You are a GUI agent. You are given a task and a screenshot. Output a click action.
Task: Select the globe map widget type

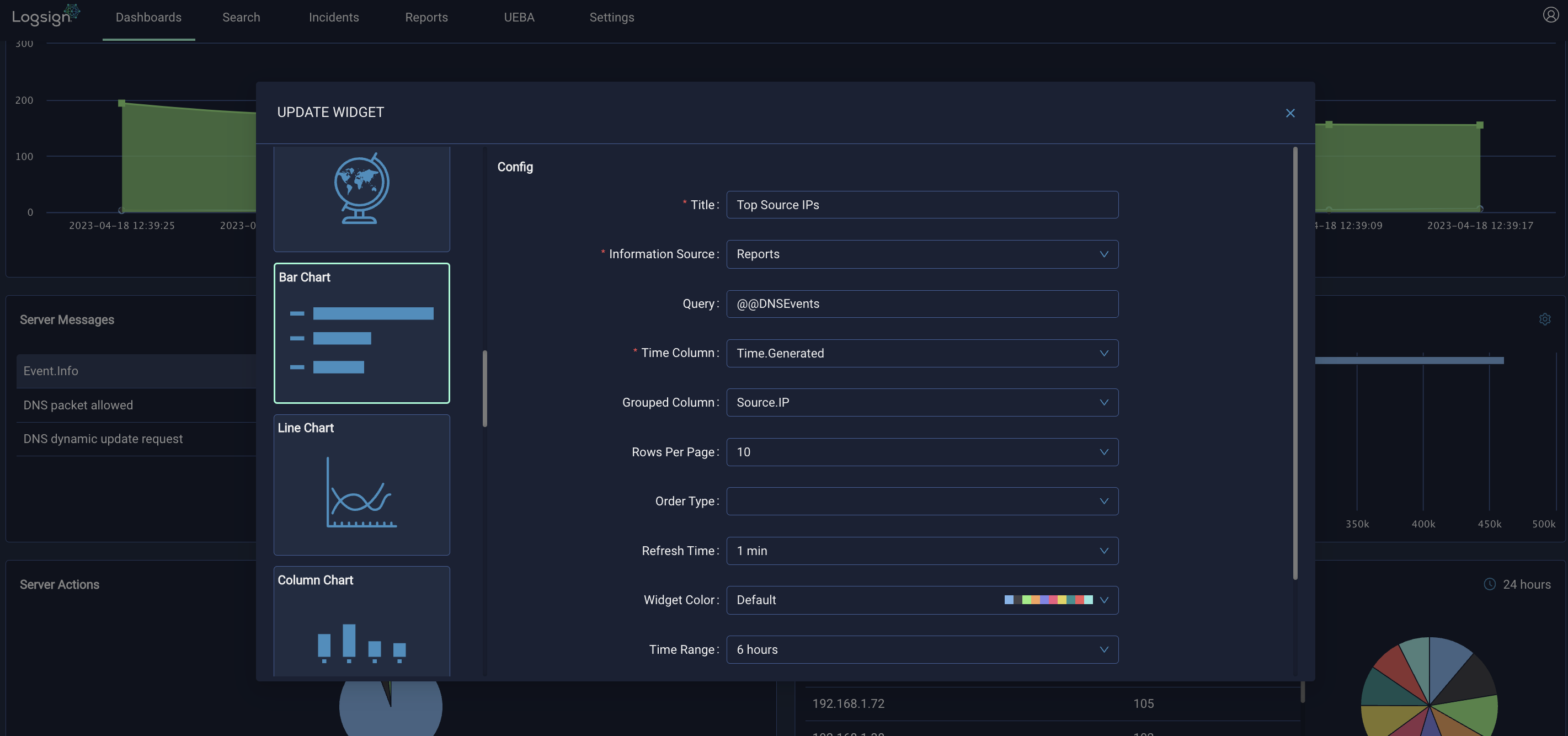tap(361, 199)
